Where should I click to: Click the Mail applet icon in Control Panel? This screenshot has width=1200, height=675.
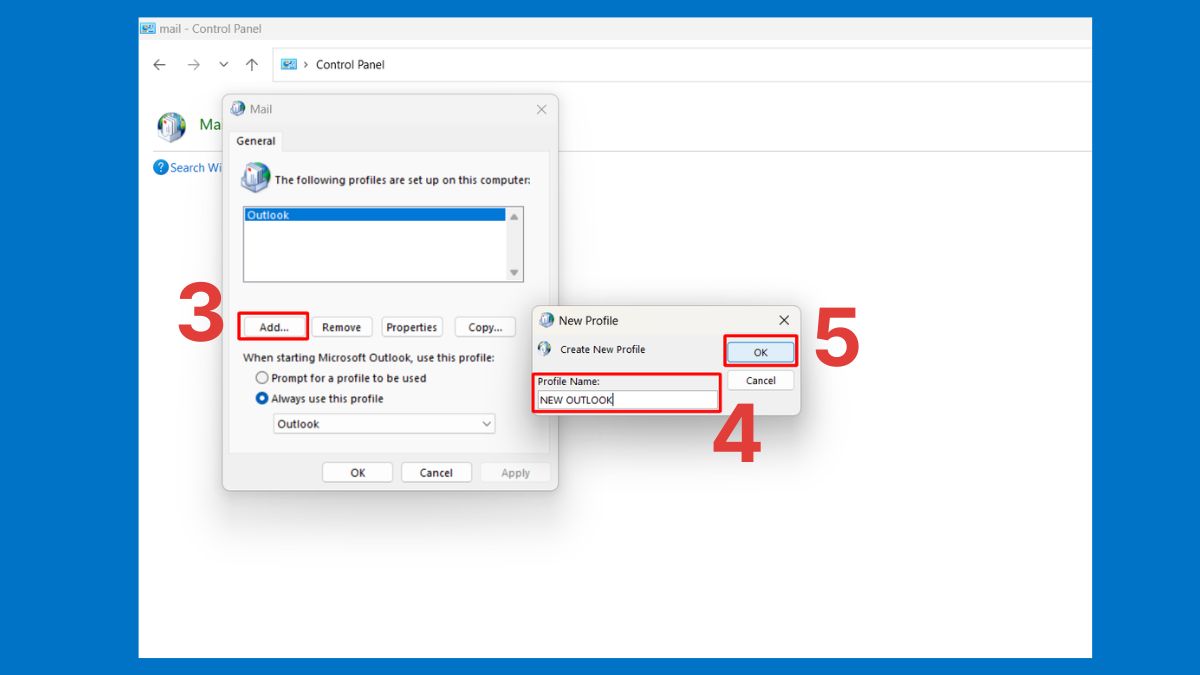(x=172, y=126)
